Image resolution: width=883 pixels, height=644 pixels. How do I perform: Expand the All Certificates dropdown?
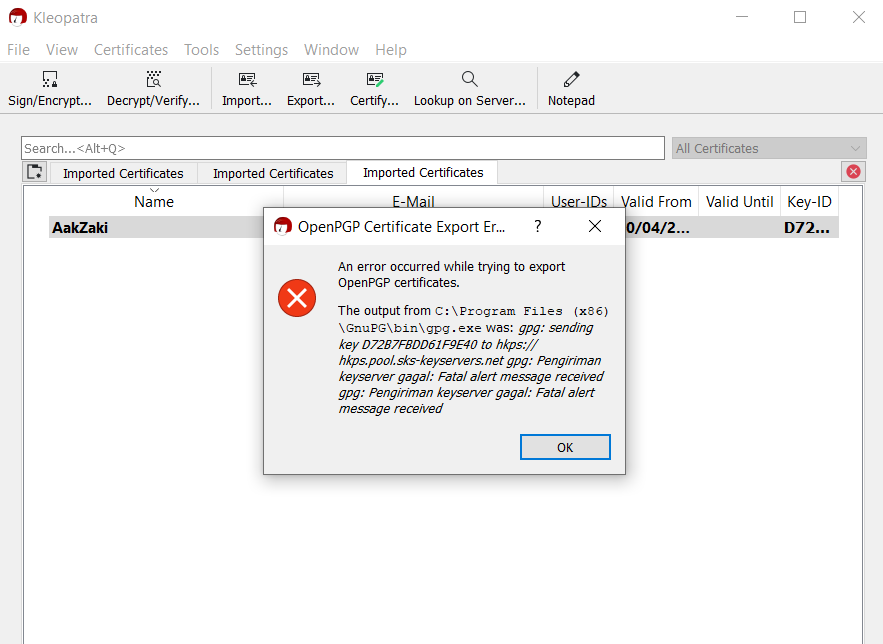769,149
